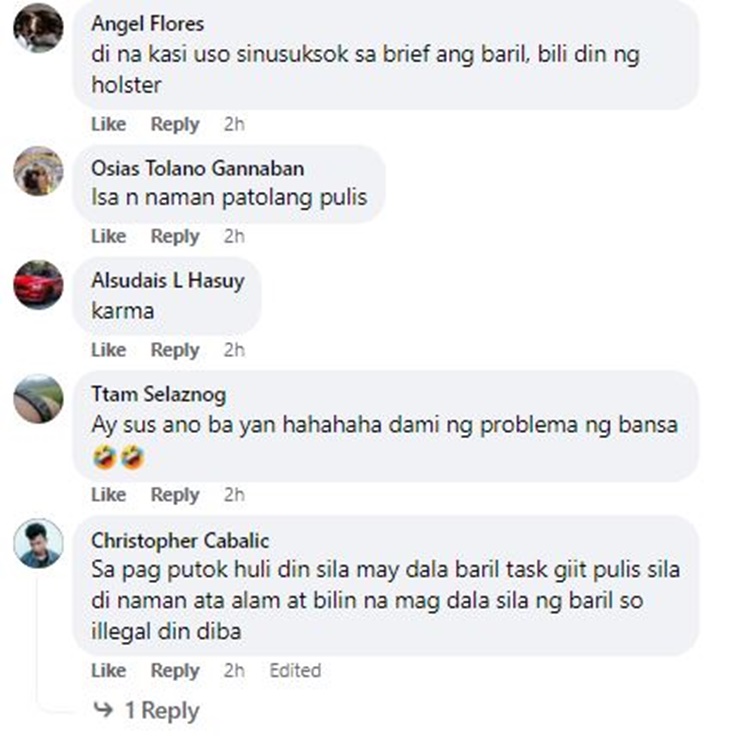
Task: Open Christopher Cabalic's name link
Action: (180, 541)
